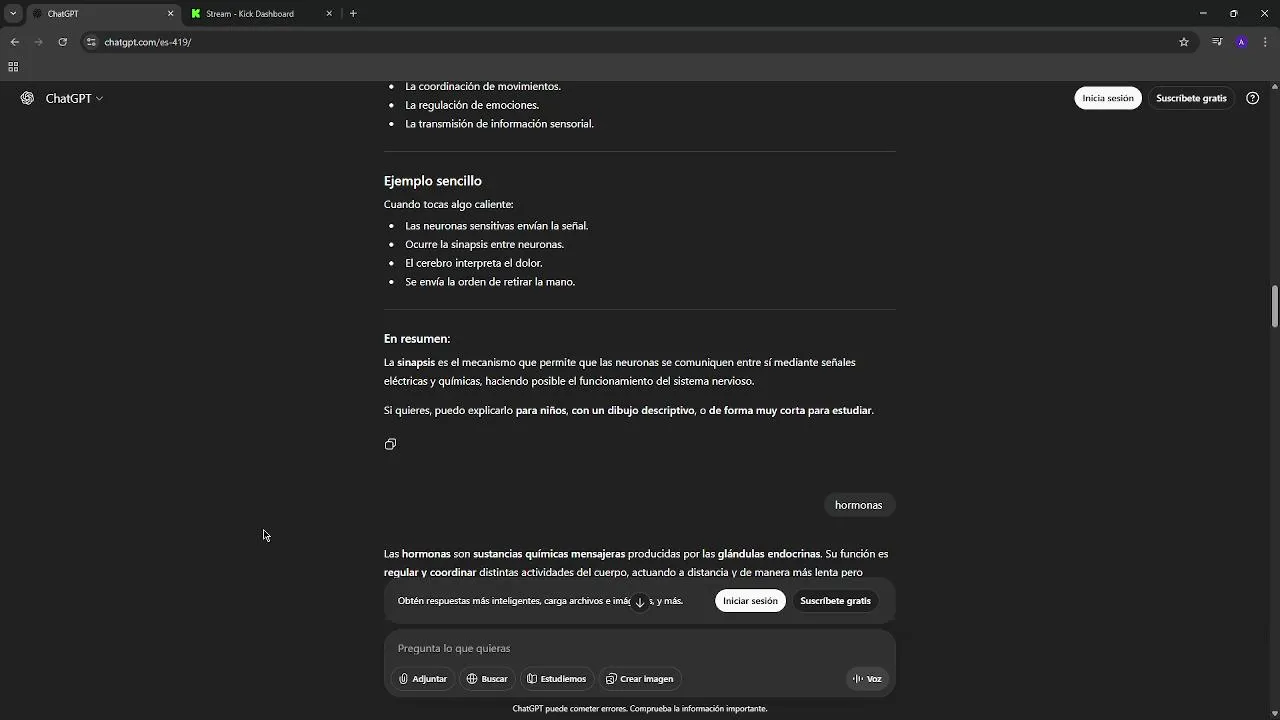Click bullet La coordinación de movimientos

[483, 86]
